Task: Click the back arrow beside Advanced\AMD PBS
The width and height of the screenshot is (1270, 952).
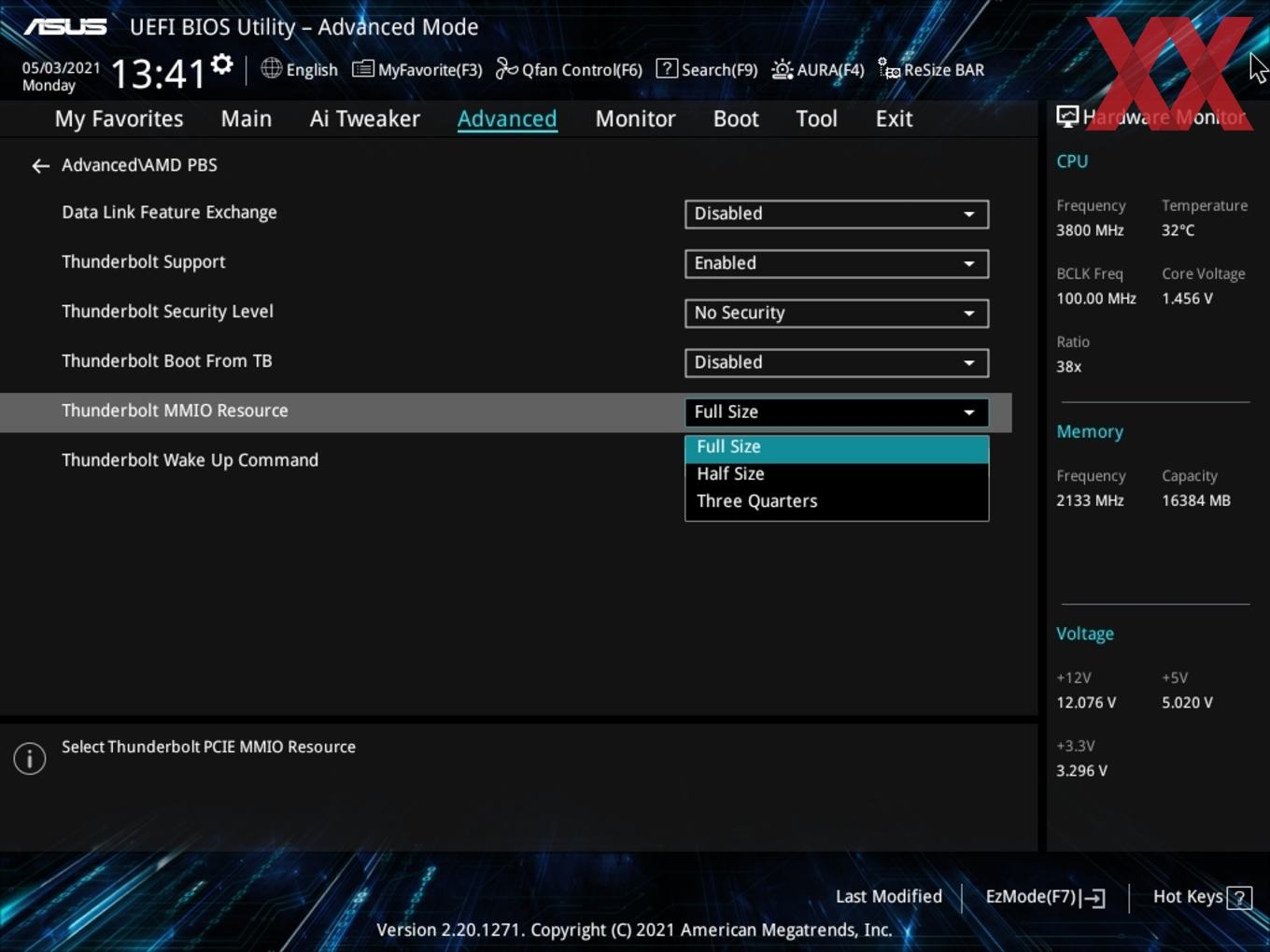Action: pyautogui.click(x=40, y=166)
